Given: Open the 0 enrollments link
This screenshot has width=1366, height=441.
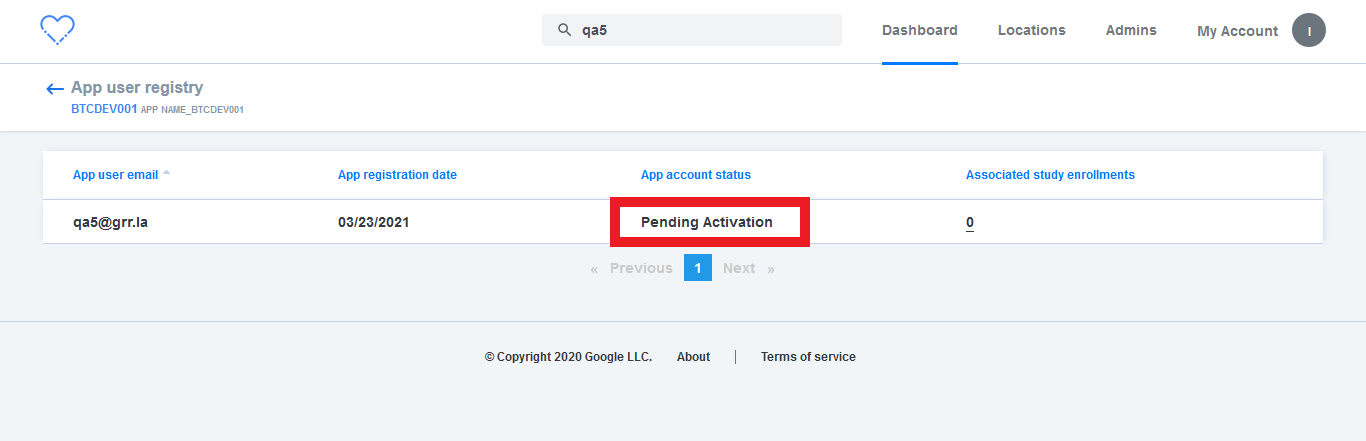Looking at the screenshot, I should [970, 222].
